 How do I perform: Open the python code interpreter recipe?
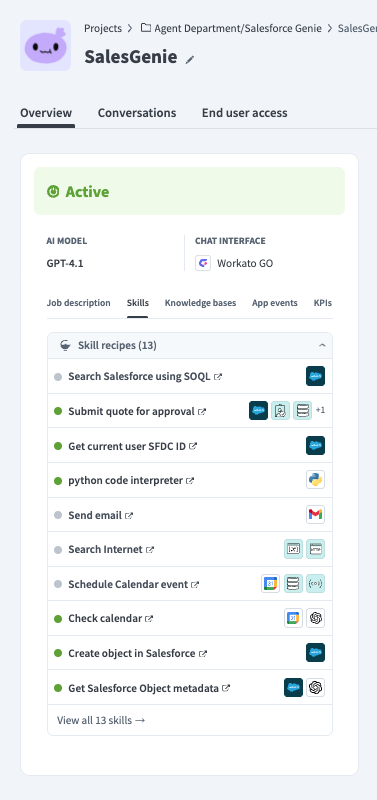[125, 481]
